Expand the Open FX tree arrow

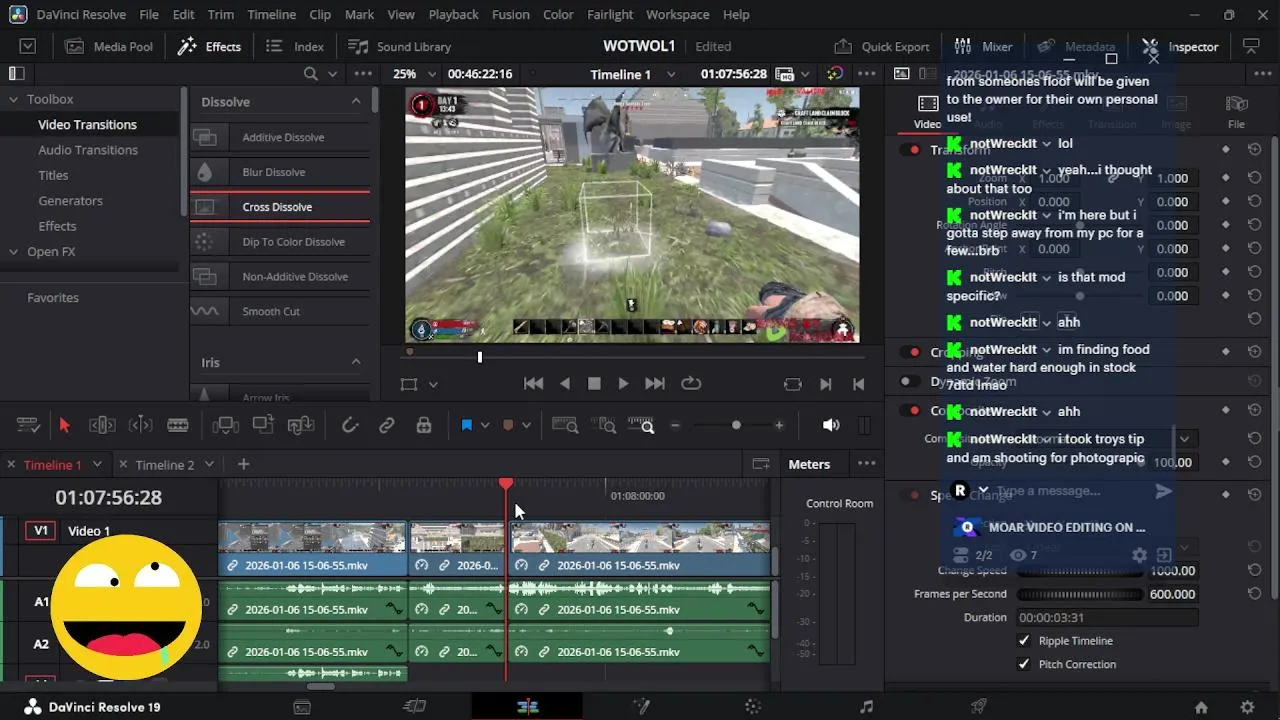(14, 252)
